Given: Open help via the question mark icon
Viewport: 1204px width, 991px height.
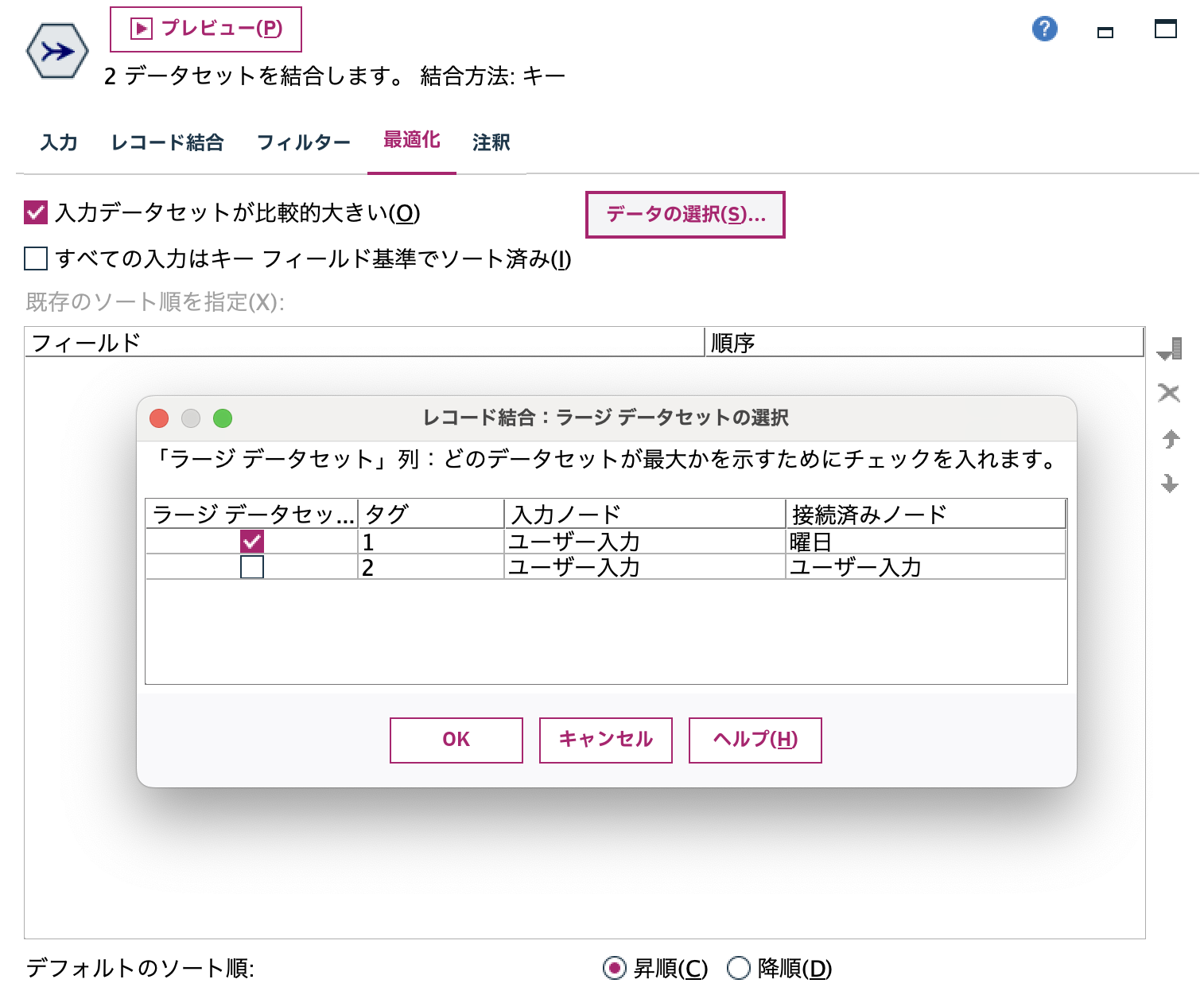Looking at the screenshot, I should pos(1044,29).
